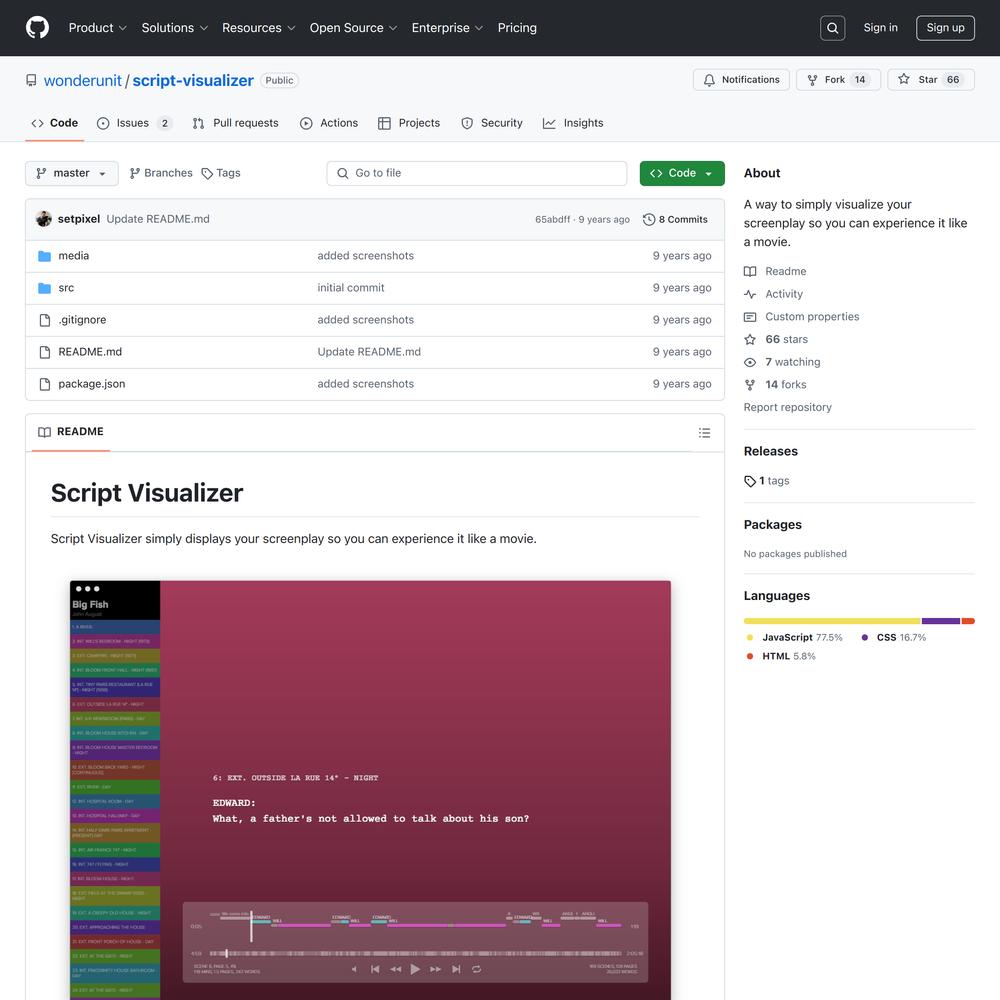The height and width of the screenshot is (1000, 1000).
Task: Select the README tab heading
Action: click(71, 432)
